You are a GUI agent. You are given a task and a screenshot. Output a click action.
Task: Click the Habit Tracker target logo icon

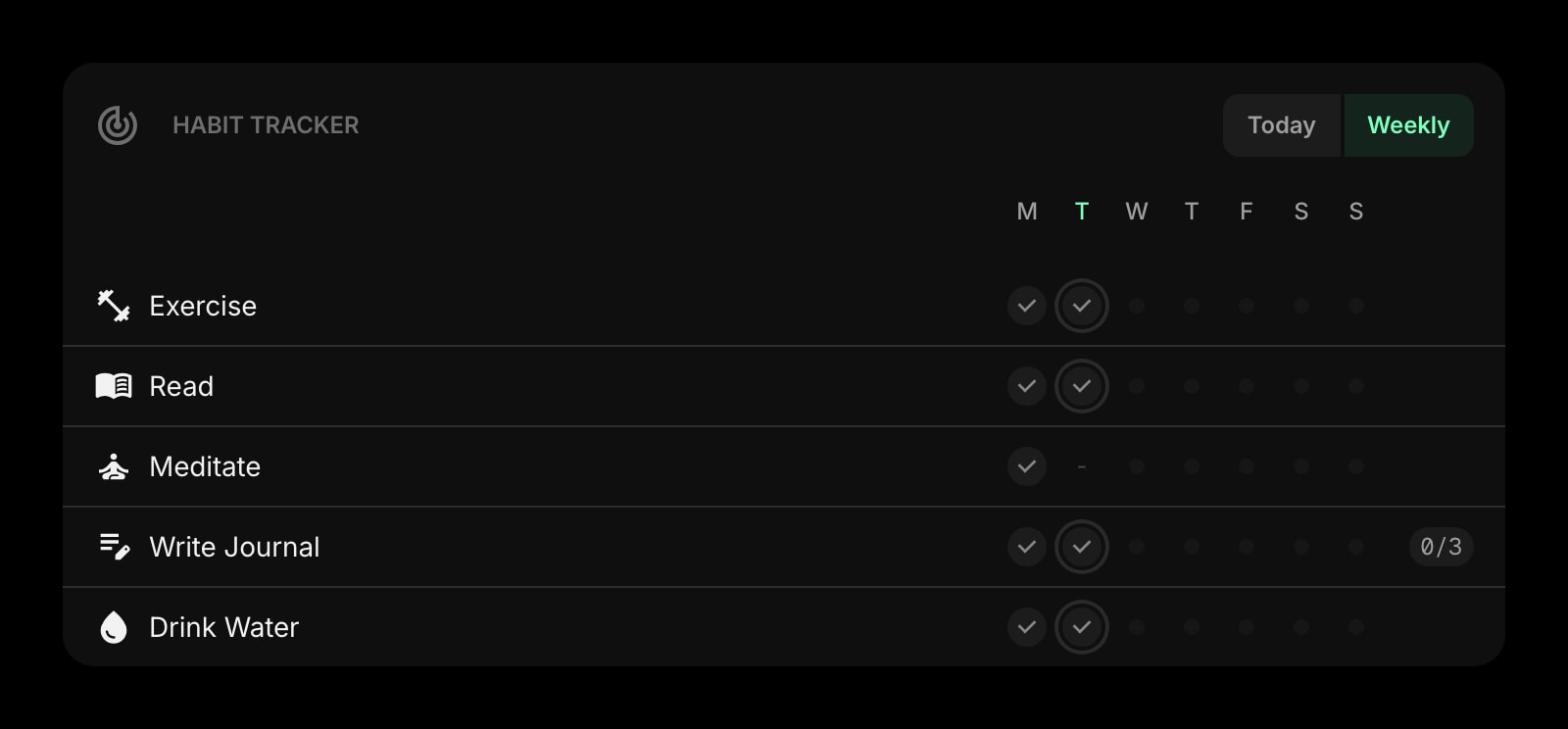click(x=118, y=125)
